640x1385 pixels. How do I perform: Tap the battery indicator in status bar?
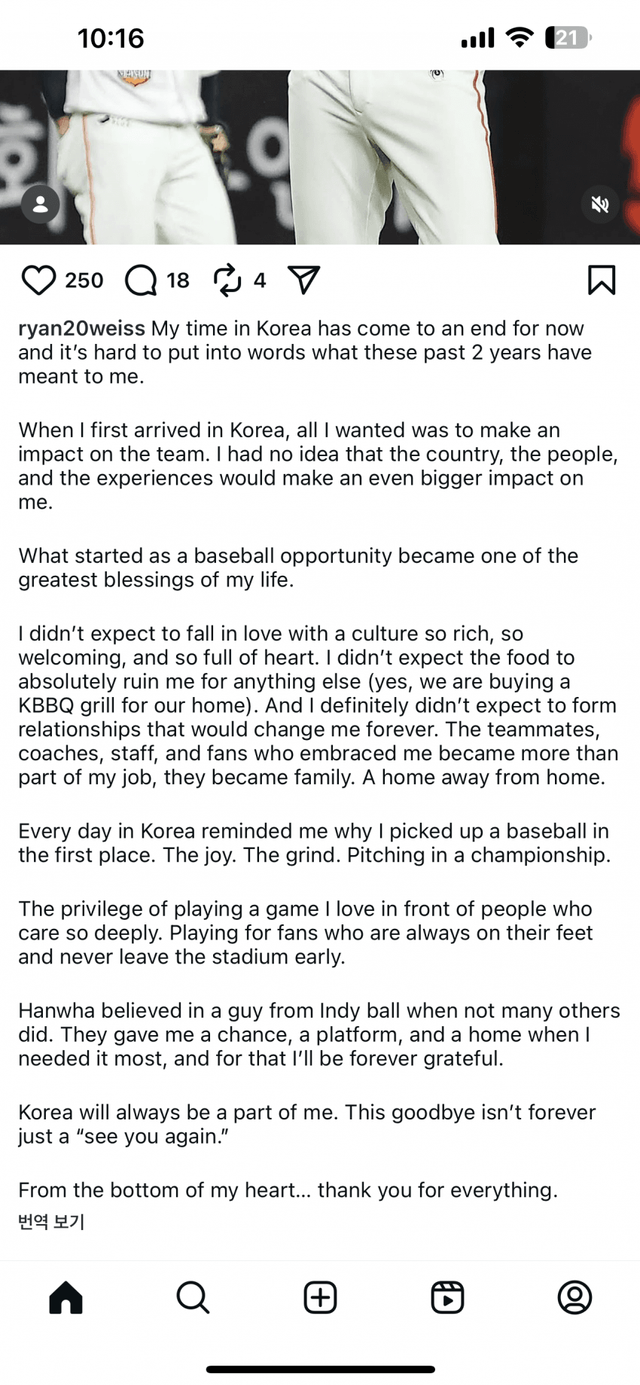(x=568, y=38)
